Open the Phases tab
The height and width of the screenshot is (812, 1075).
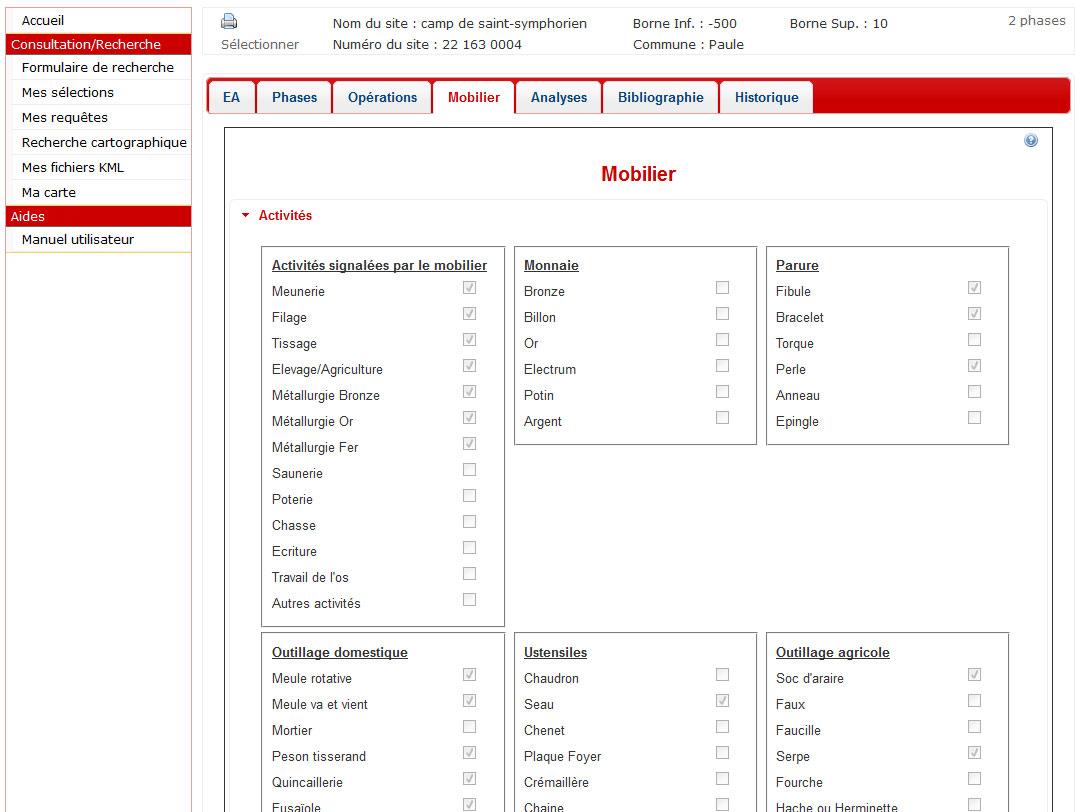[x=294, y=97]
